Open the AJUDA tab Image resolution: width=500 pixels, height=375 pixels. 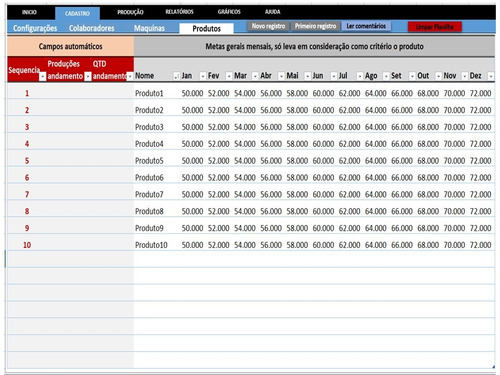pyautogui.click(x=272, y=12)
